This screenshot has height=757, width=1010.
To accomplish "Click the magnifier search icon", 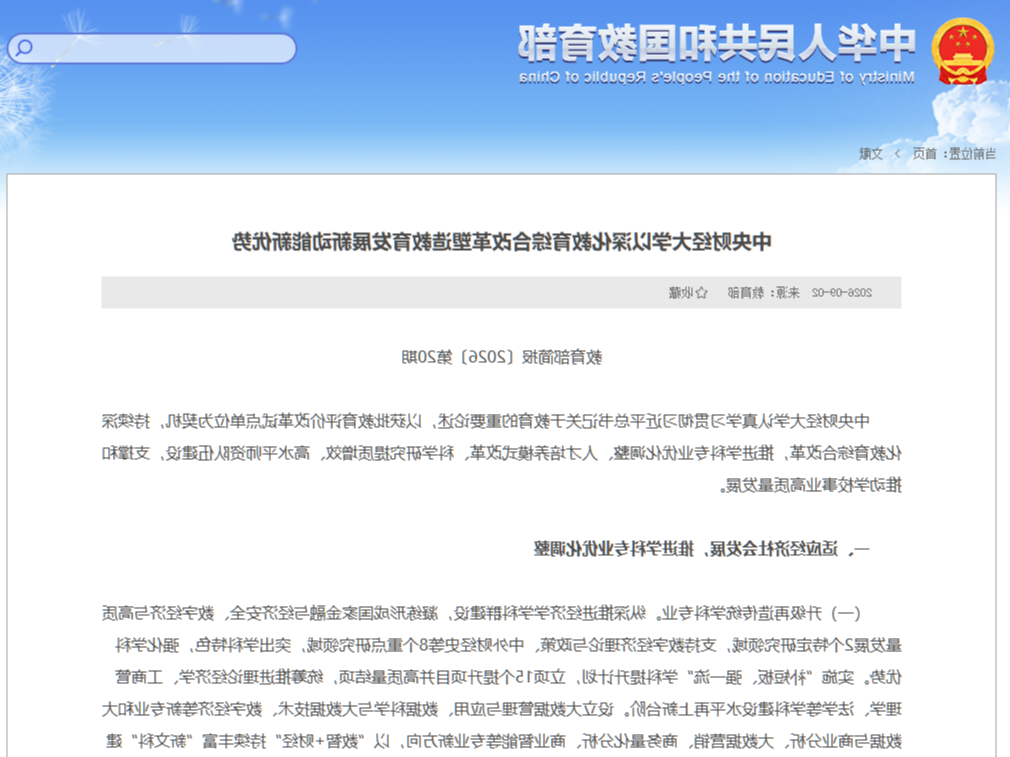I will 24,48.
